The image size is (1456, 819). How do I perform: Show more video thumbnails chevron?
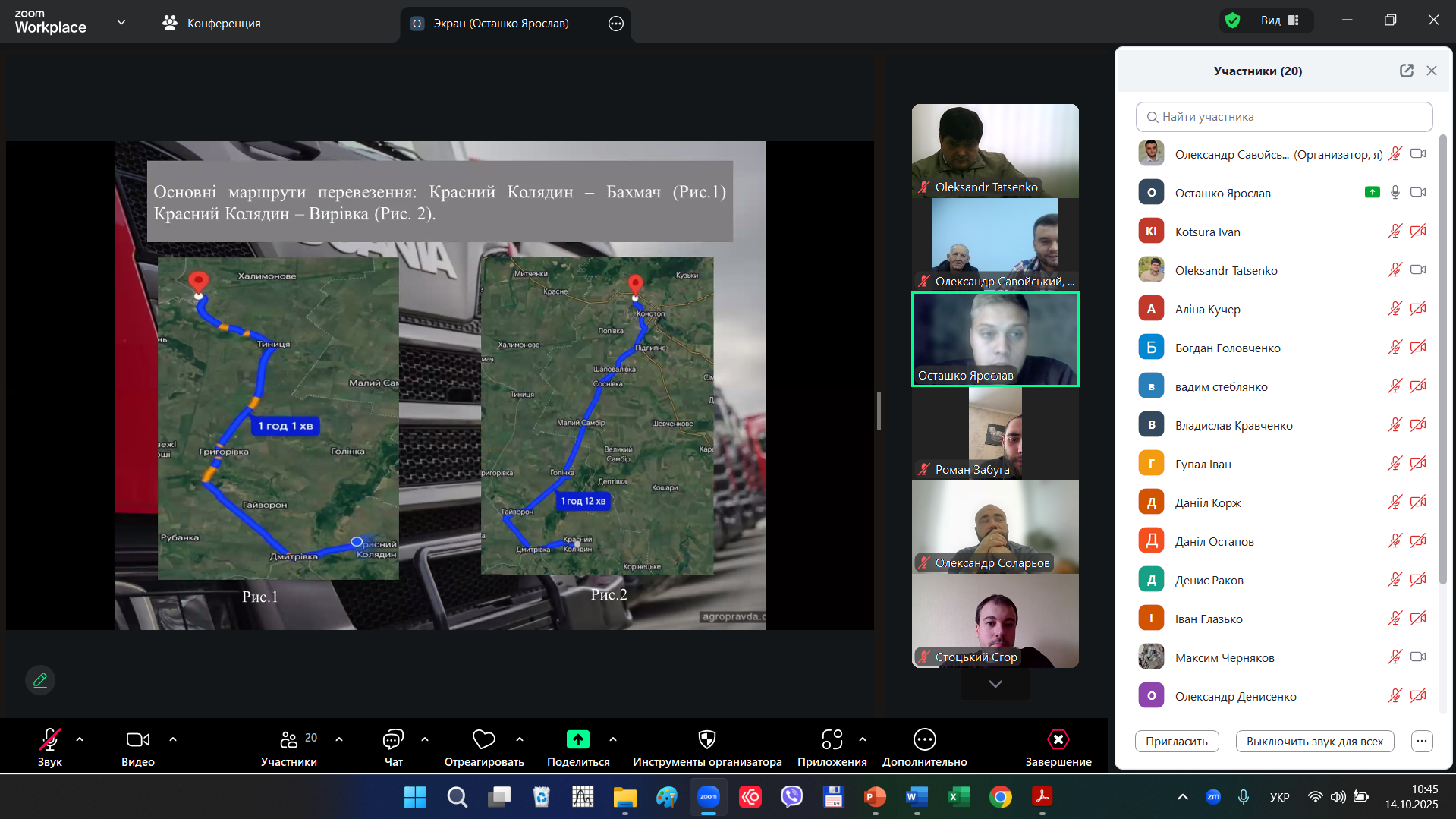[x=995, y=684]
